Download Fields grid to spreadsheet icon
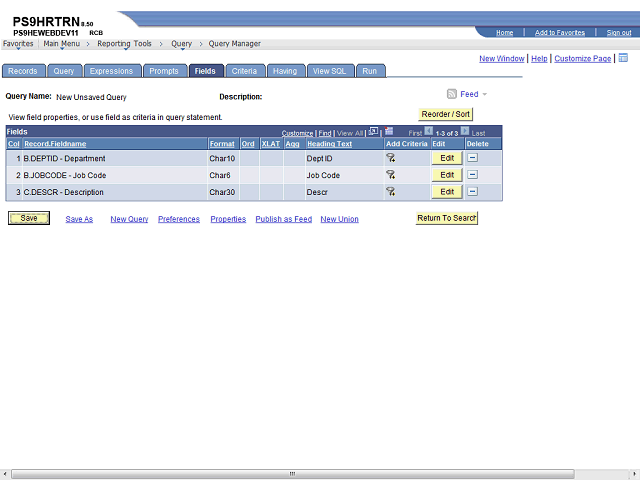This screenshot has width=640, height=480. [389, 131]
